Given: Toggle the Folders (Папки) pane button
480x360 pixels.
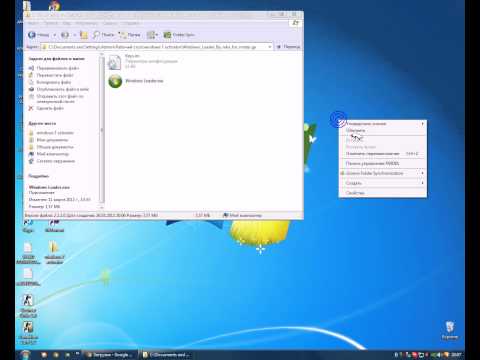Looking at the screenshot, I should coord(129,35).
